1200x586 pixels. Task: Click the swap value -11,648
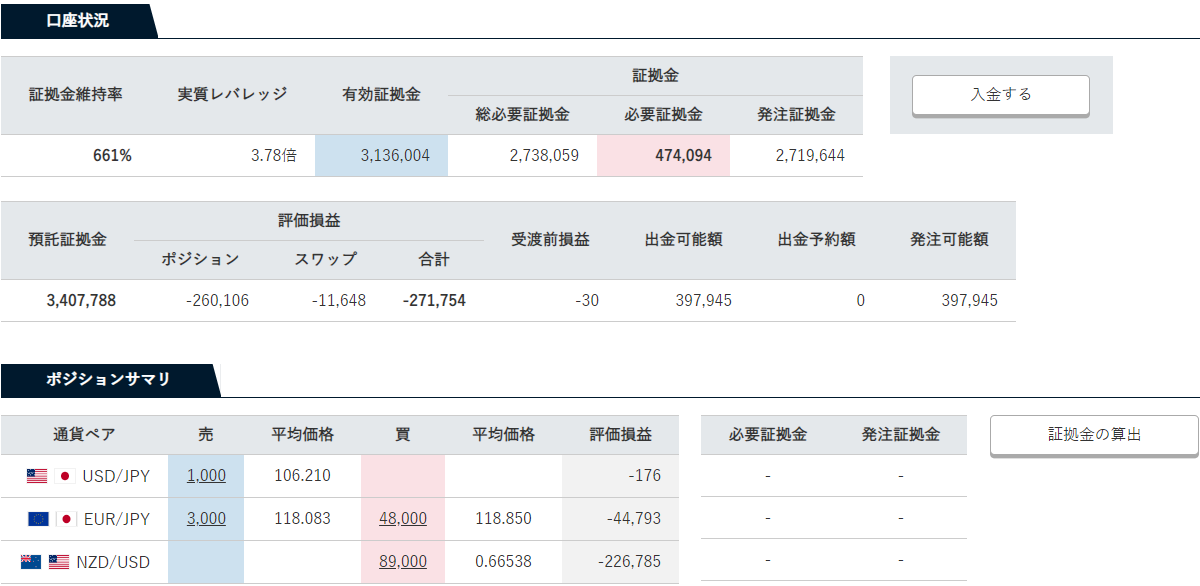coord(338,300)
